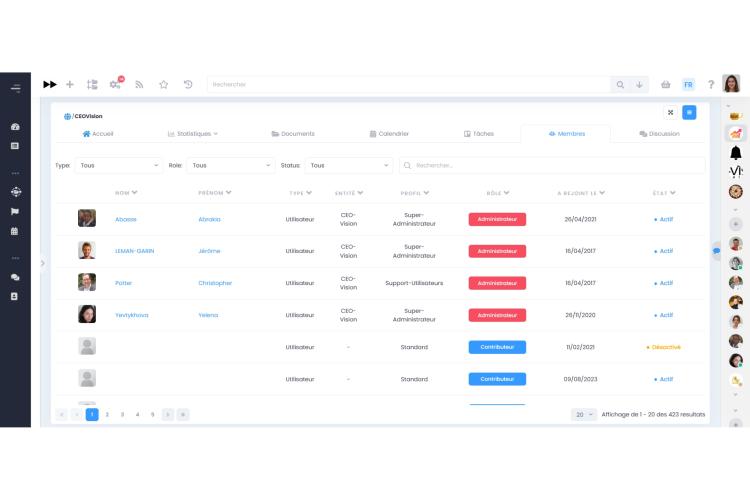
Task: Toggle fullscreen expand button in workspace header
Action: tap(670, 112)
